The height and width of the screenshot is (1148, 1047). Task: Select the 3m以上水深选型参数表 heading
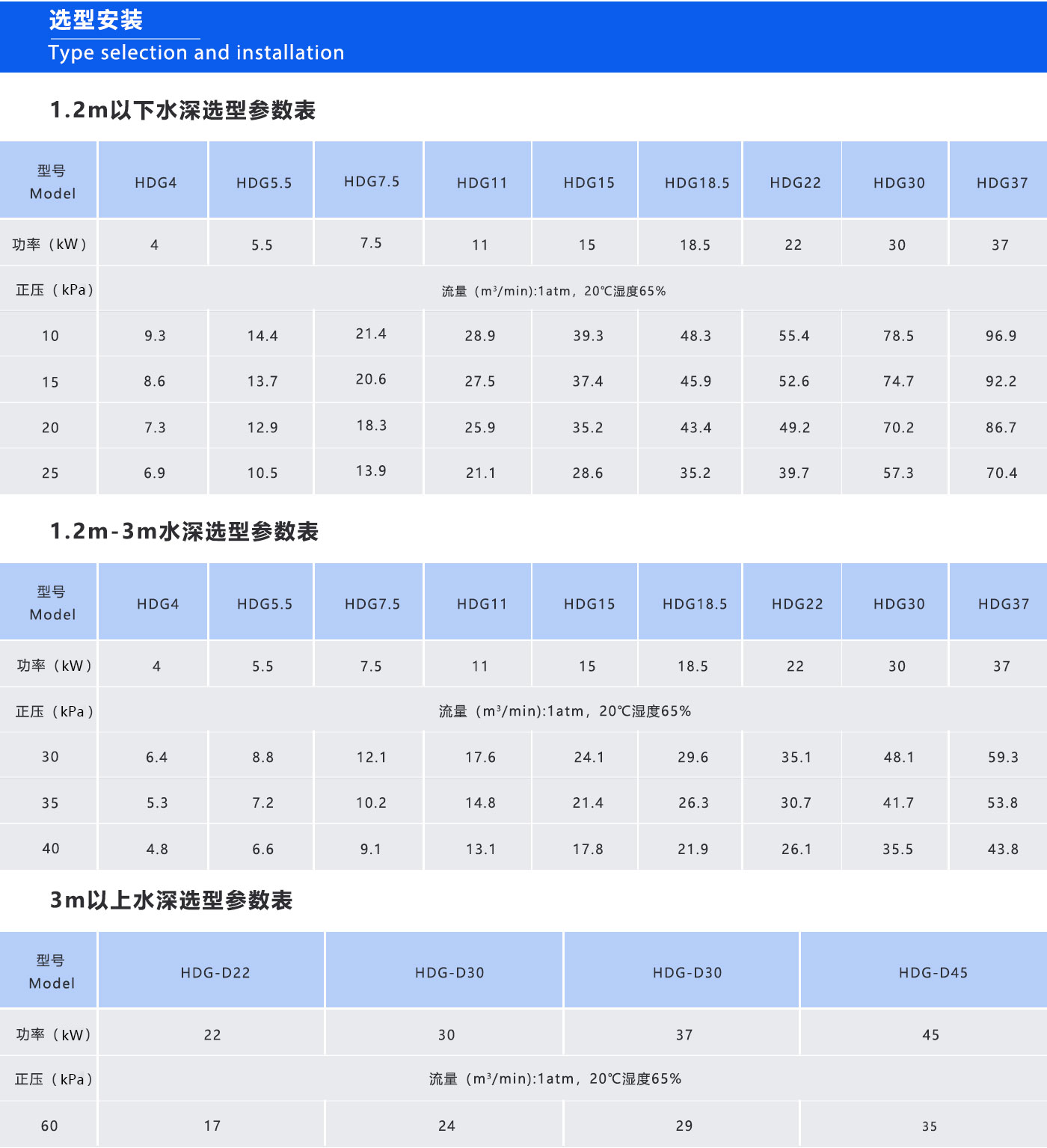click(171, 900)
